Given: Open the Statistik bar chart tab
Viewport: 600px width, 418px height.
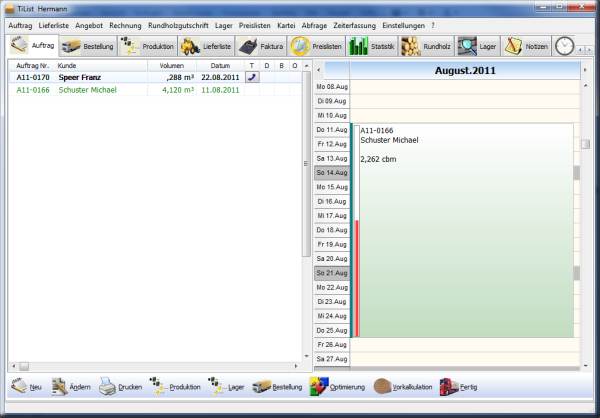Looking at the screenshot, I should pyautogui.click(x=372, y=46).
